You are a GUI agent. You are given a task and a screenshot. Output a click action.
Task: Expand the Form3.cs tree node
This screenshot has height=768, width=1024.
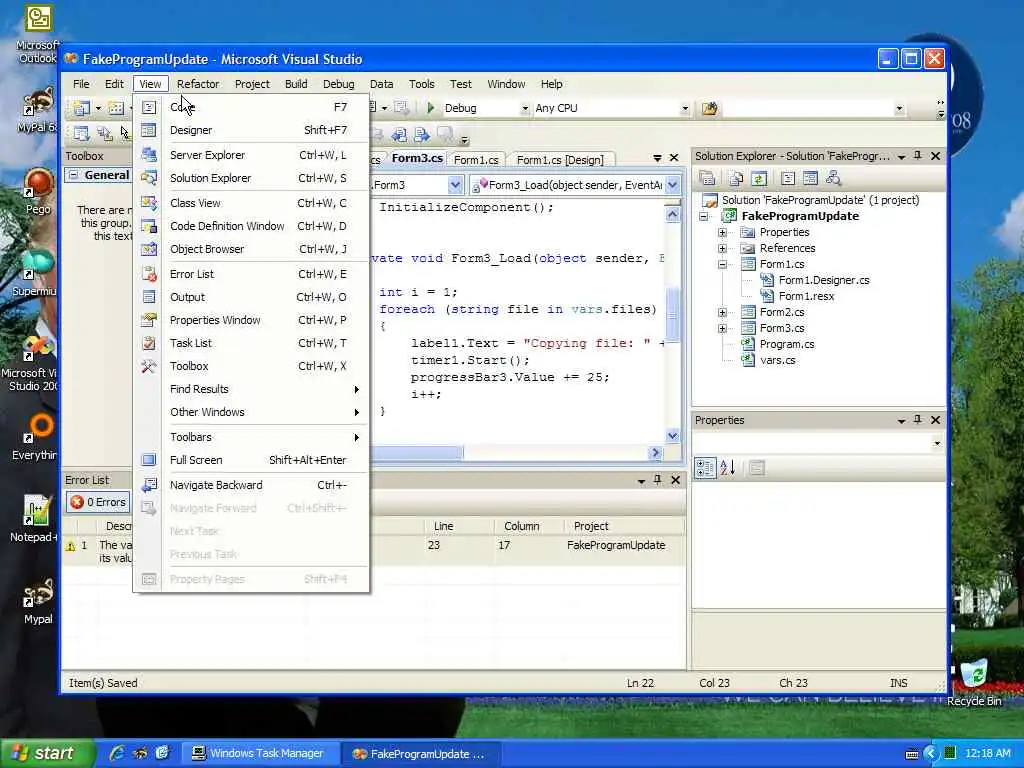(x=722, y=328)
